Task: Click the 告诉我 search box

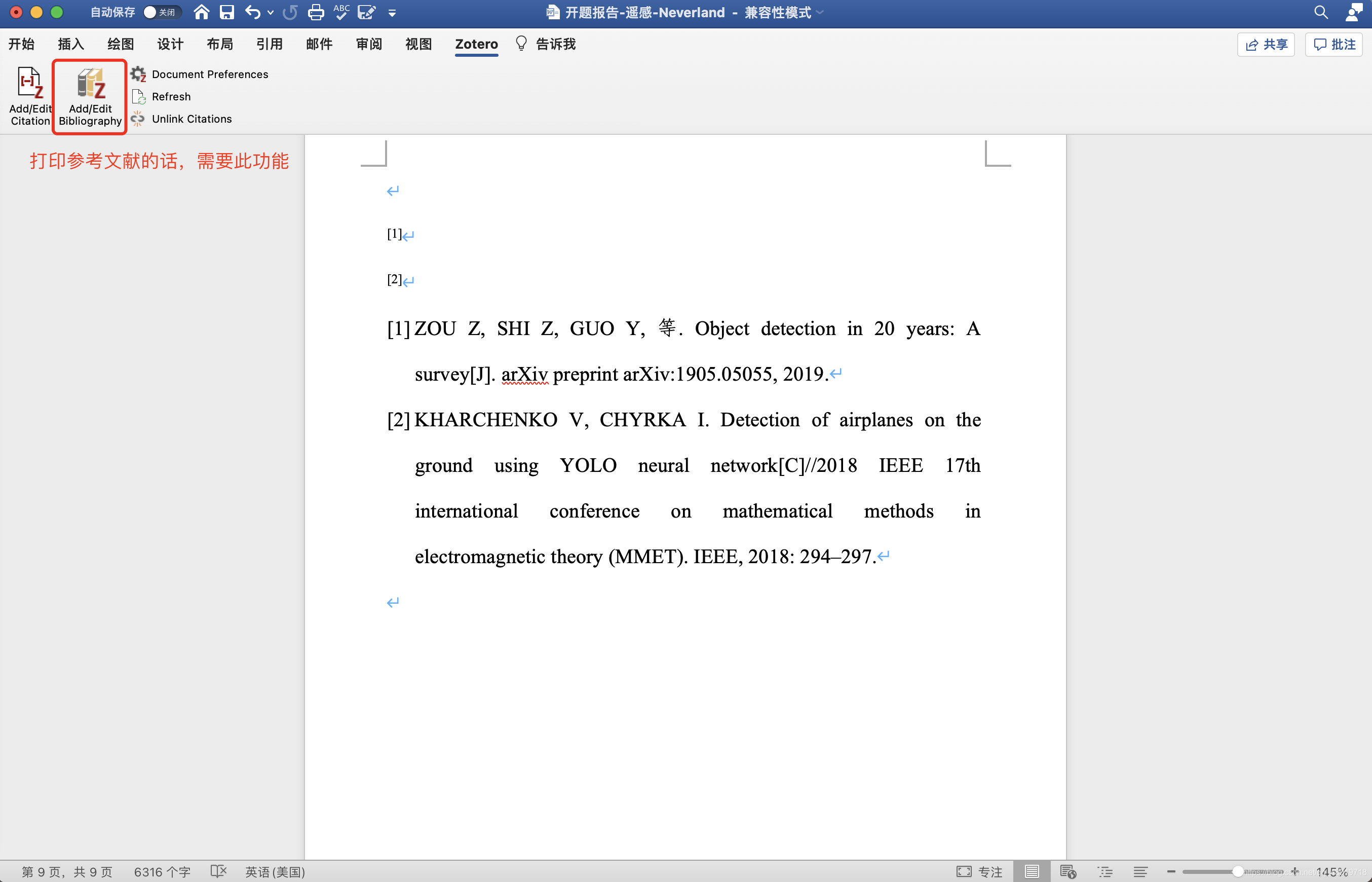Action: (546, 44)
